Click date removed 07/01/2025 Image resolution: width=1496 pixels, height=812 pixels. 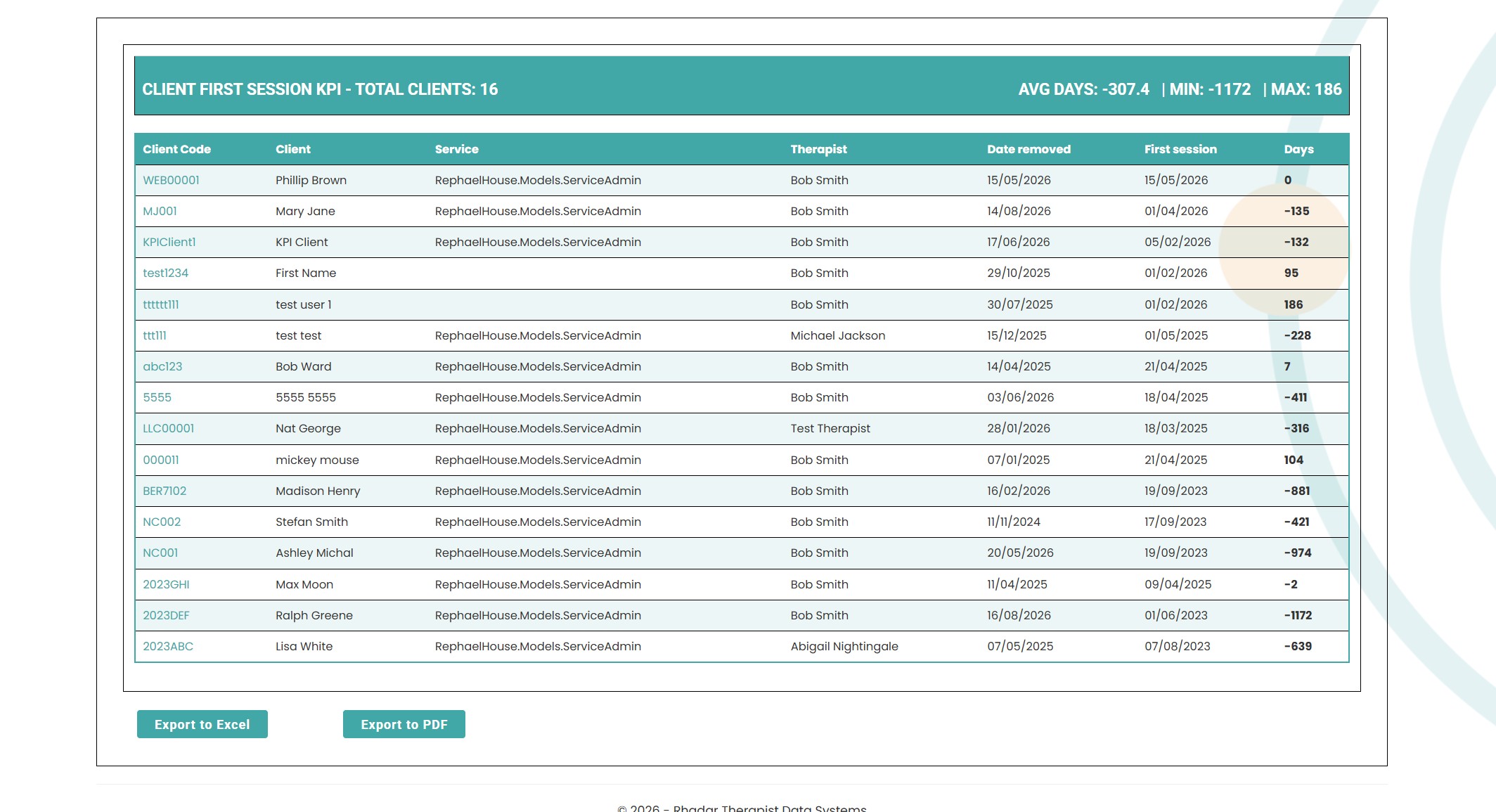coord(1018,460)
